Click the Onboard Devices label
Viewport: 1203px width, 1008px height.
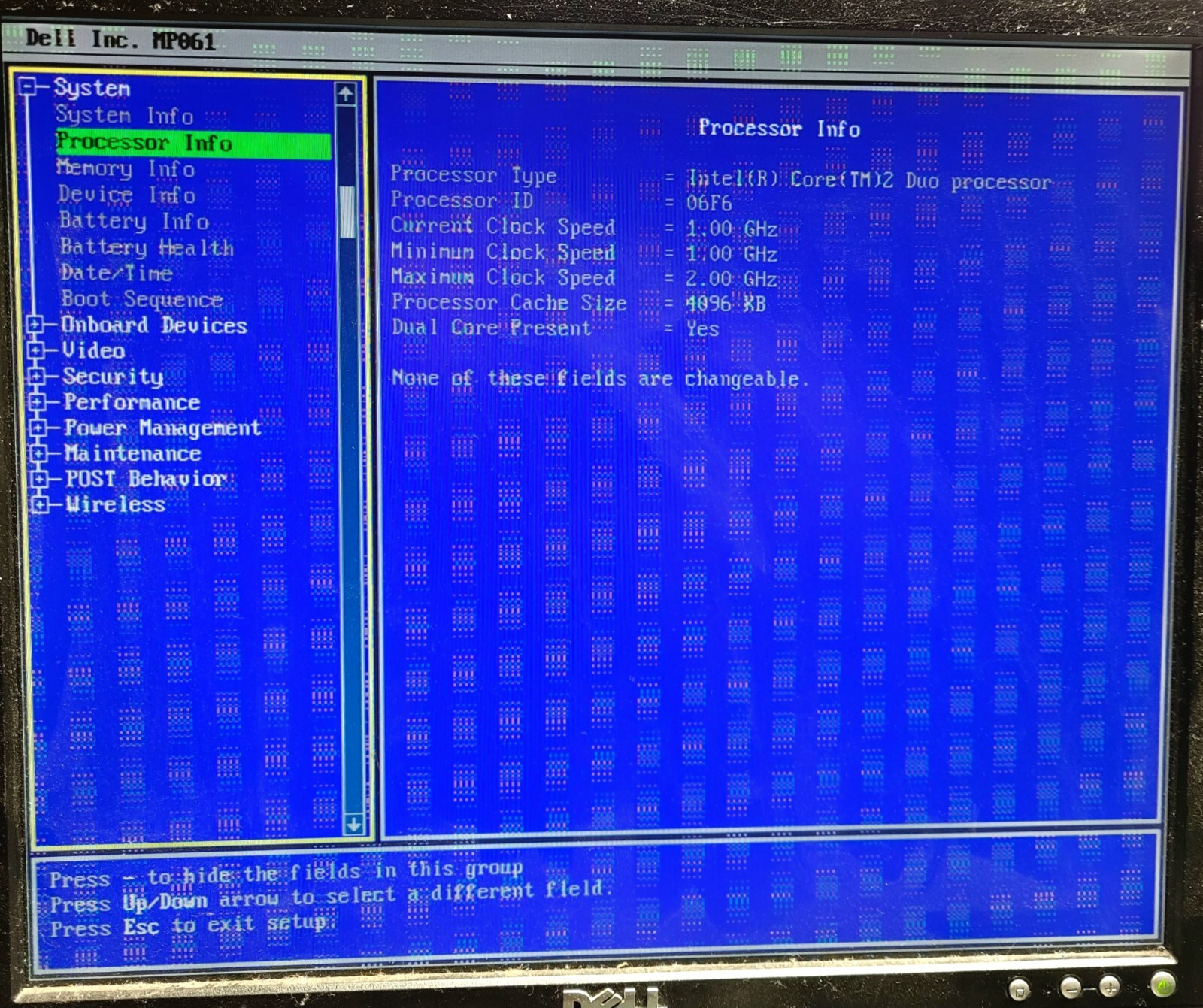pyautogui.click(x=154, y=325)
